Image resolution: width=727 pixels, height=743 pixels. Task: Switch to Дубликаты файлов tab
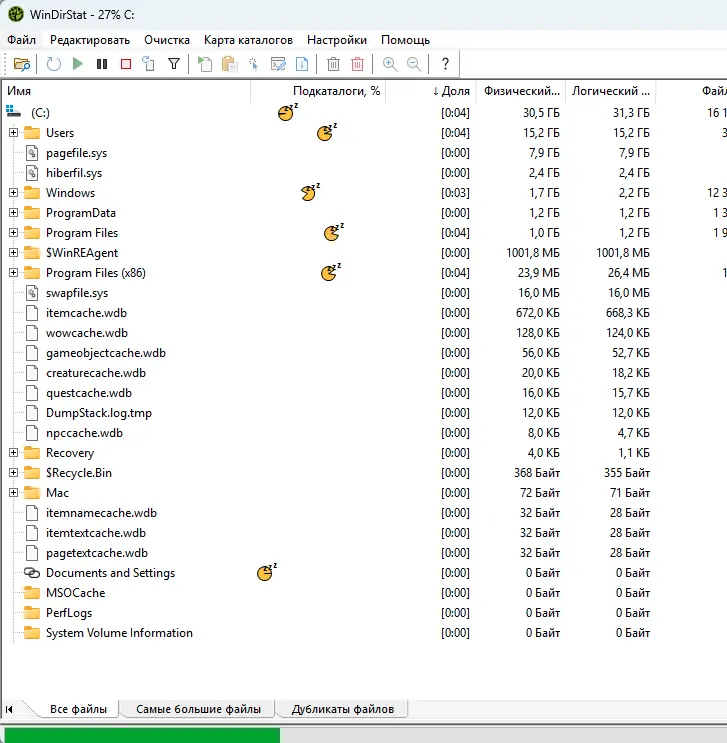tap(343, 709)
